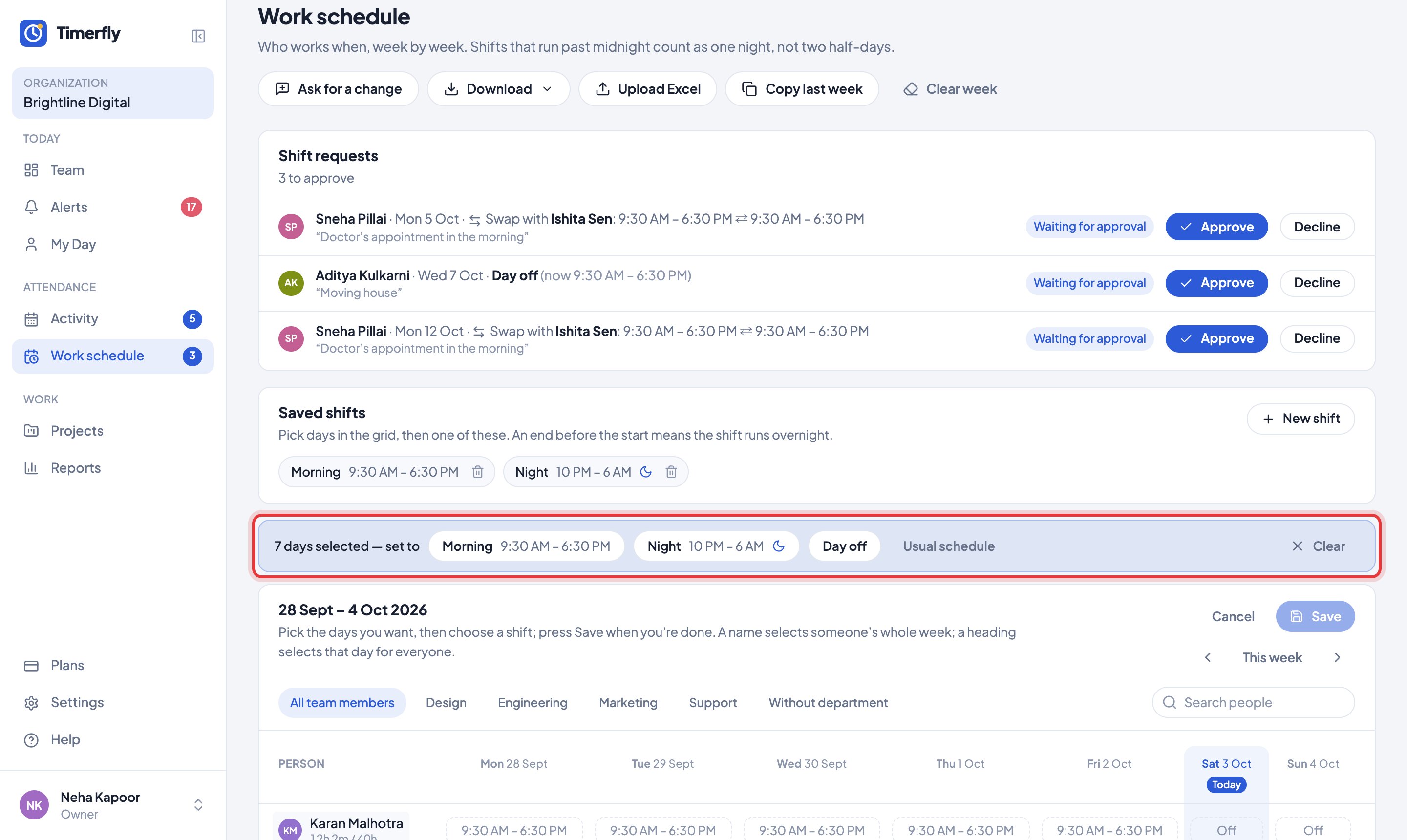Image resolution: width=1407 pixels, height=840 pixels.
Task: Open Settings from sidebar
Action: pos(113,702)
